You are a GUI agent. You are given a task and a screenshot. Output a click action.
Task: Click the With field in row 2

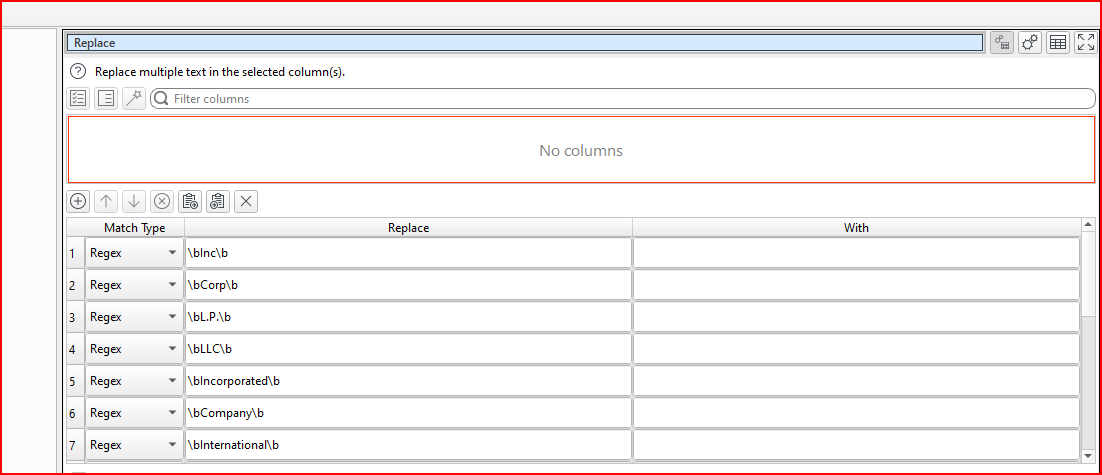click(x=856, y=285)
